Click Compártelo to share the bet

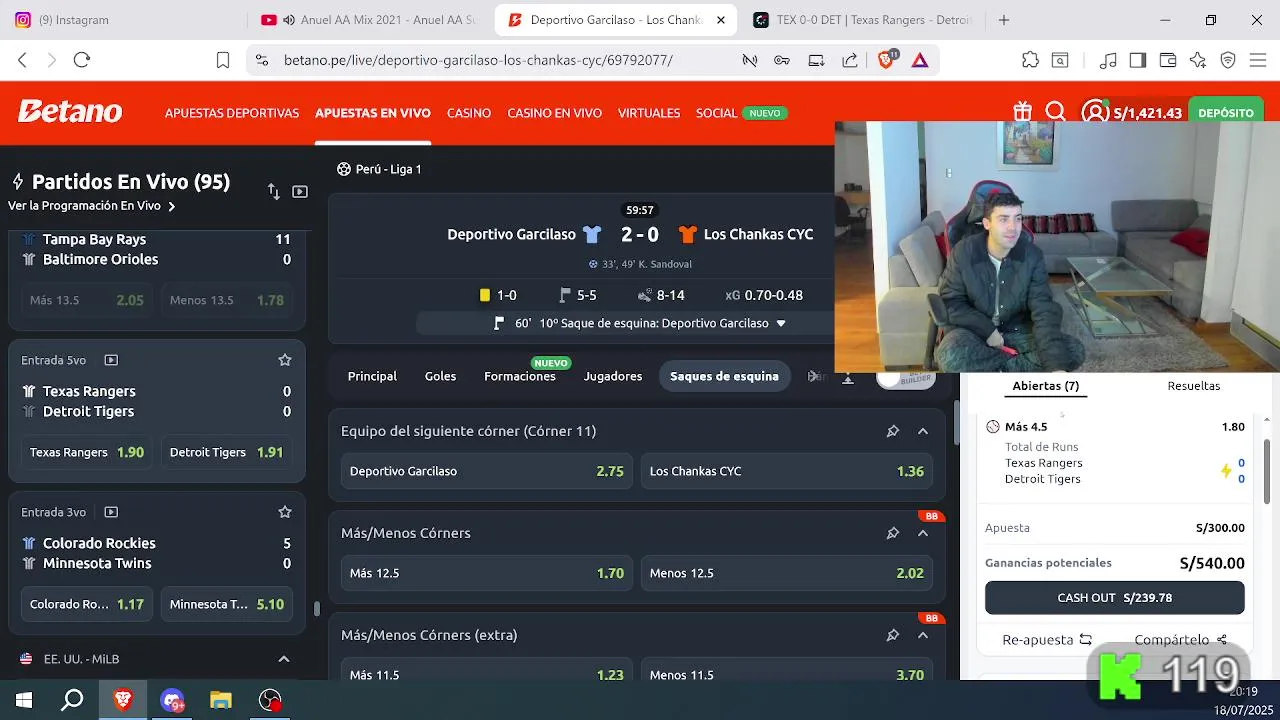1180,640
